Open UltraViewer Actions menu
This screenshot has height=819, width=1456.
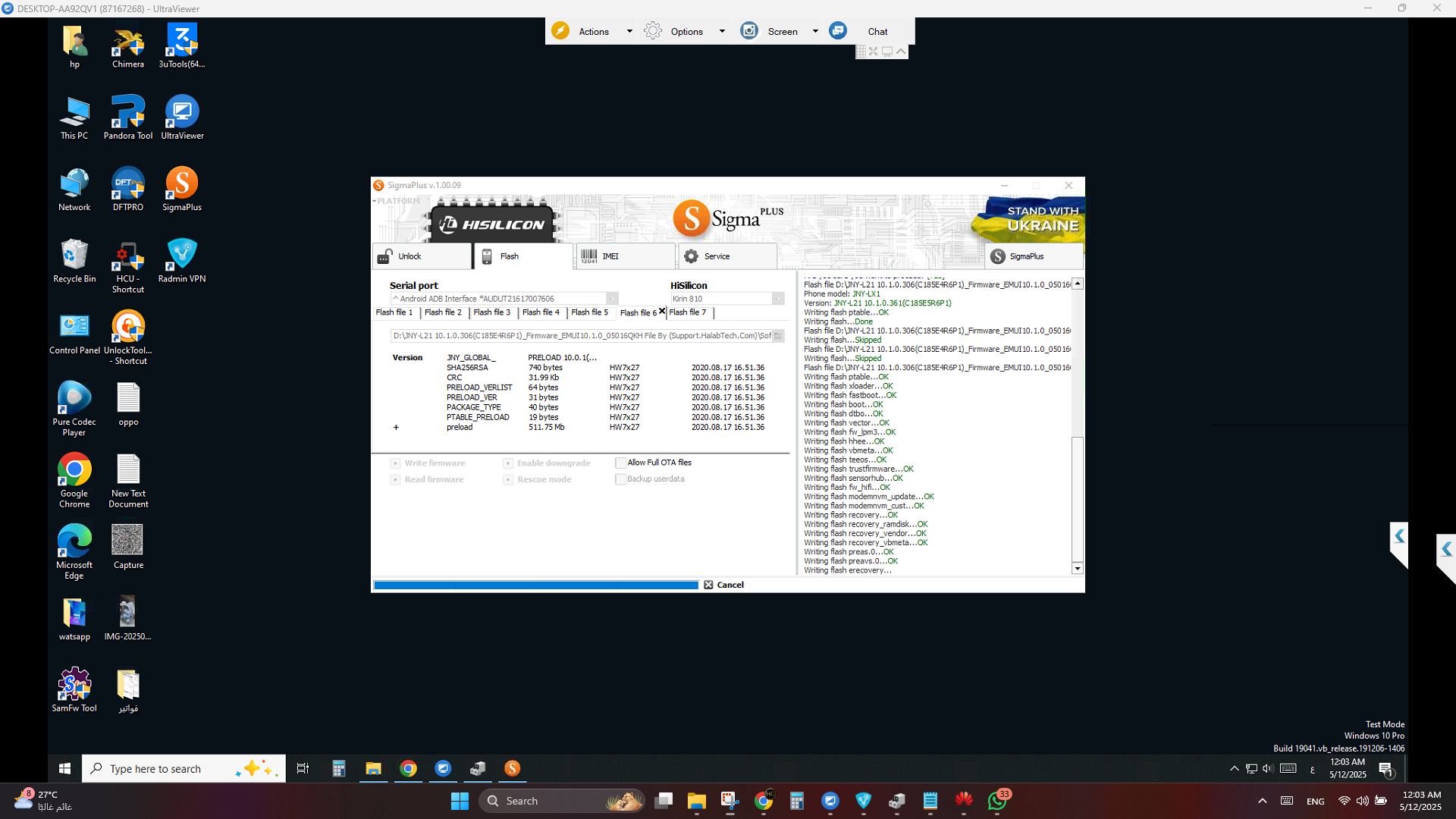593,31
